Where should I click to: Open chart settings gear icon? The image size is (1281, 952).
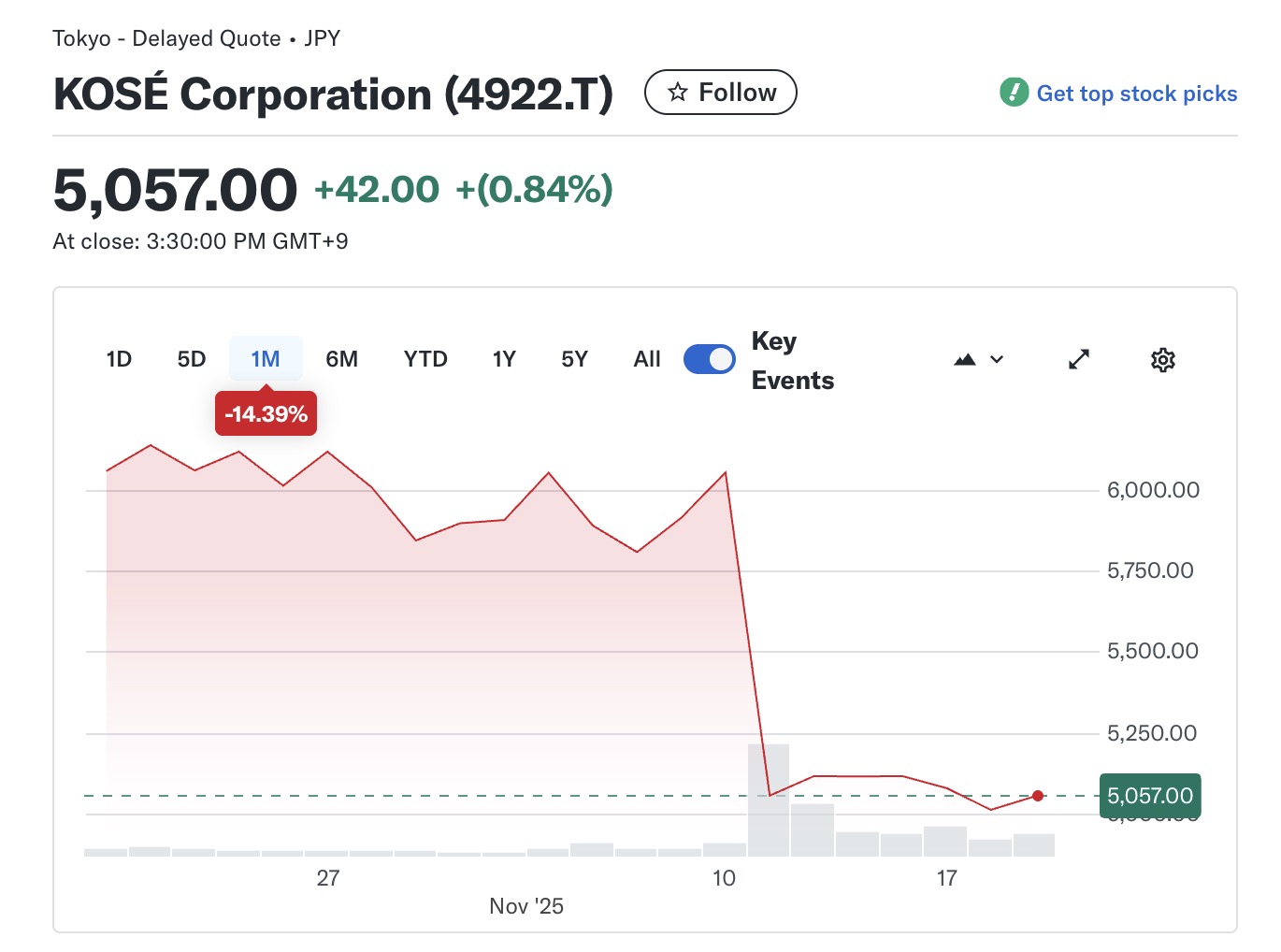[x=1162, y=360]
